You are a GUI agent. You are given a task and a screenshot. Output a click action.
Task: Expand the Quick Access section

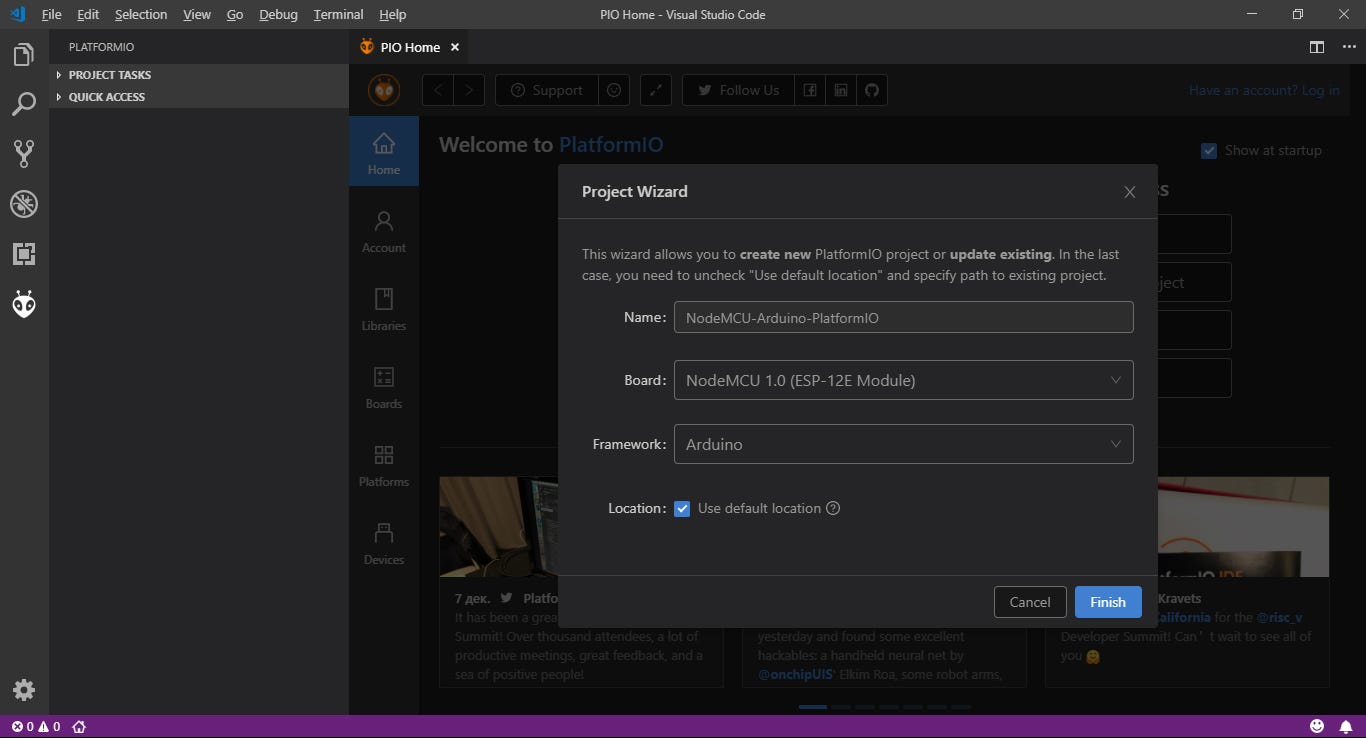(199, 97)
